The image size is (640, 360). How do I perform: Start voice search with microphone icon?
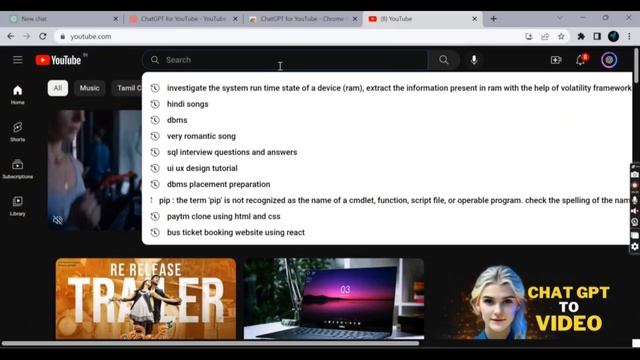pos(474,60)
